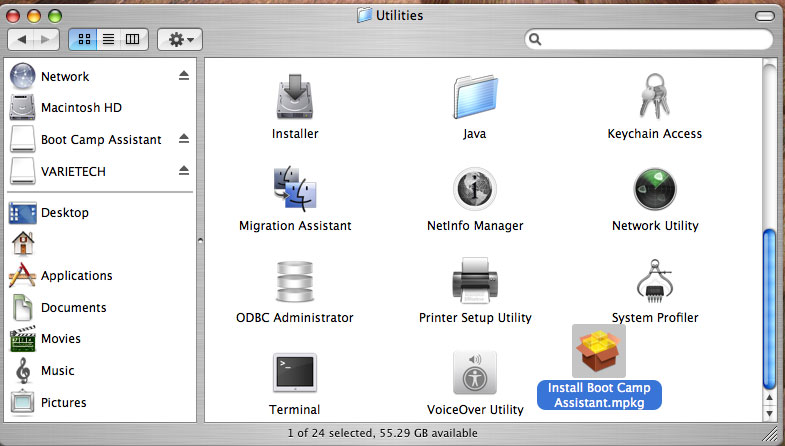The image size is (785, 446).
Task: Launch NetInfo Manager icon
Action: [x=475, y=189]
